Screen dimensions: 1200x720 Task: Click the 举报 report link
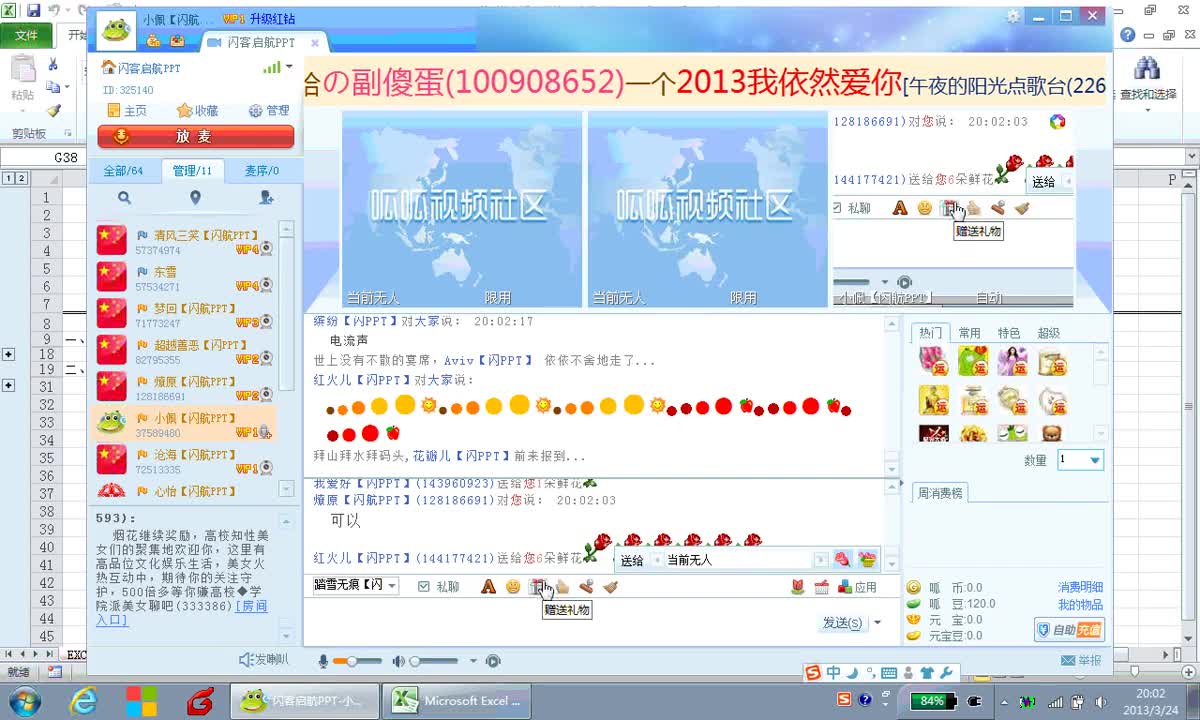(x=1081, y=661)
